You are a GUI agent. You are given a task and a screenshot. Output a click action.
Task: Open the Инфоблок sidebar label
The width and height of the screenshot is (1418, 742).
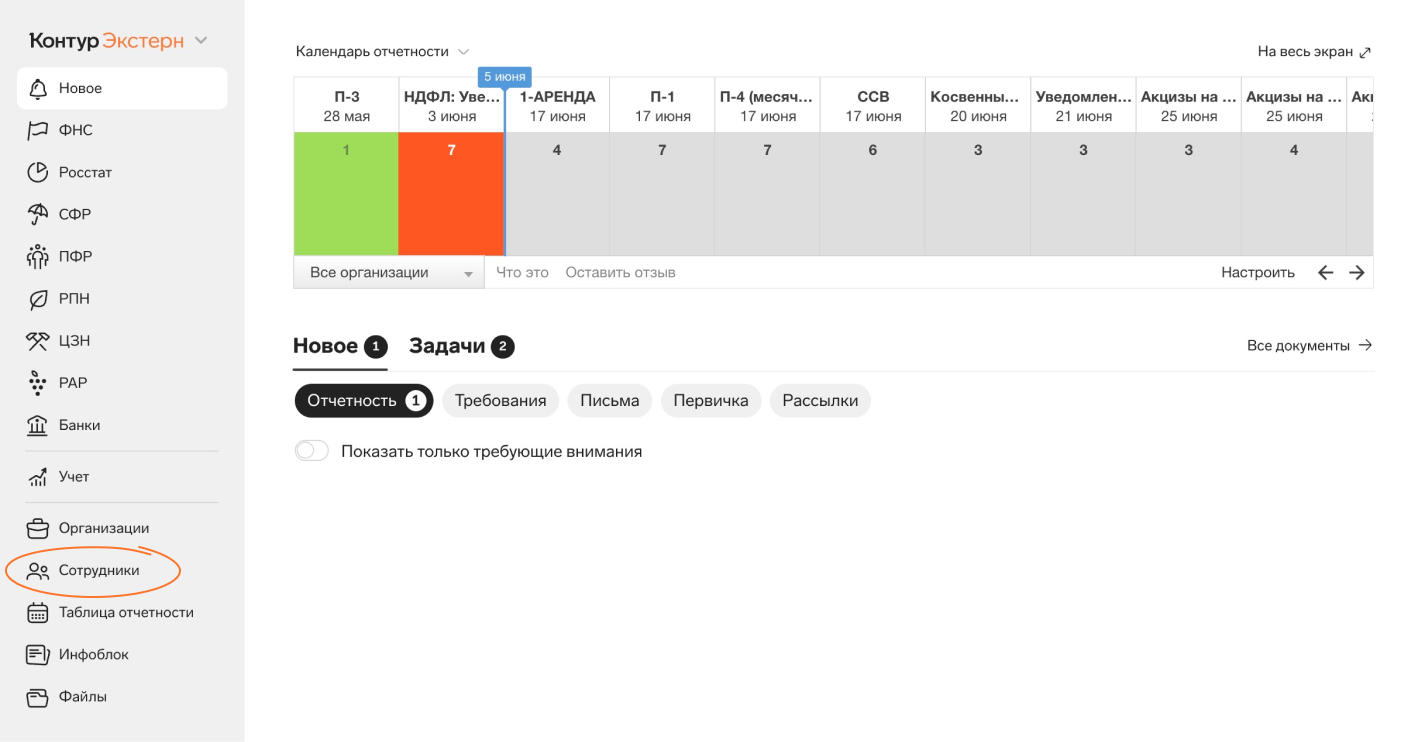click(x=94, y=655)
